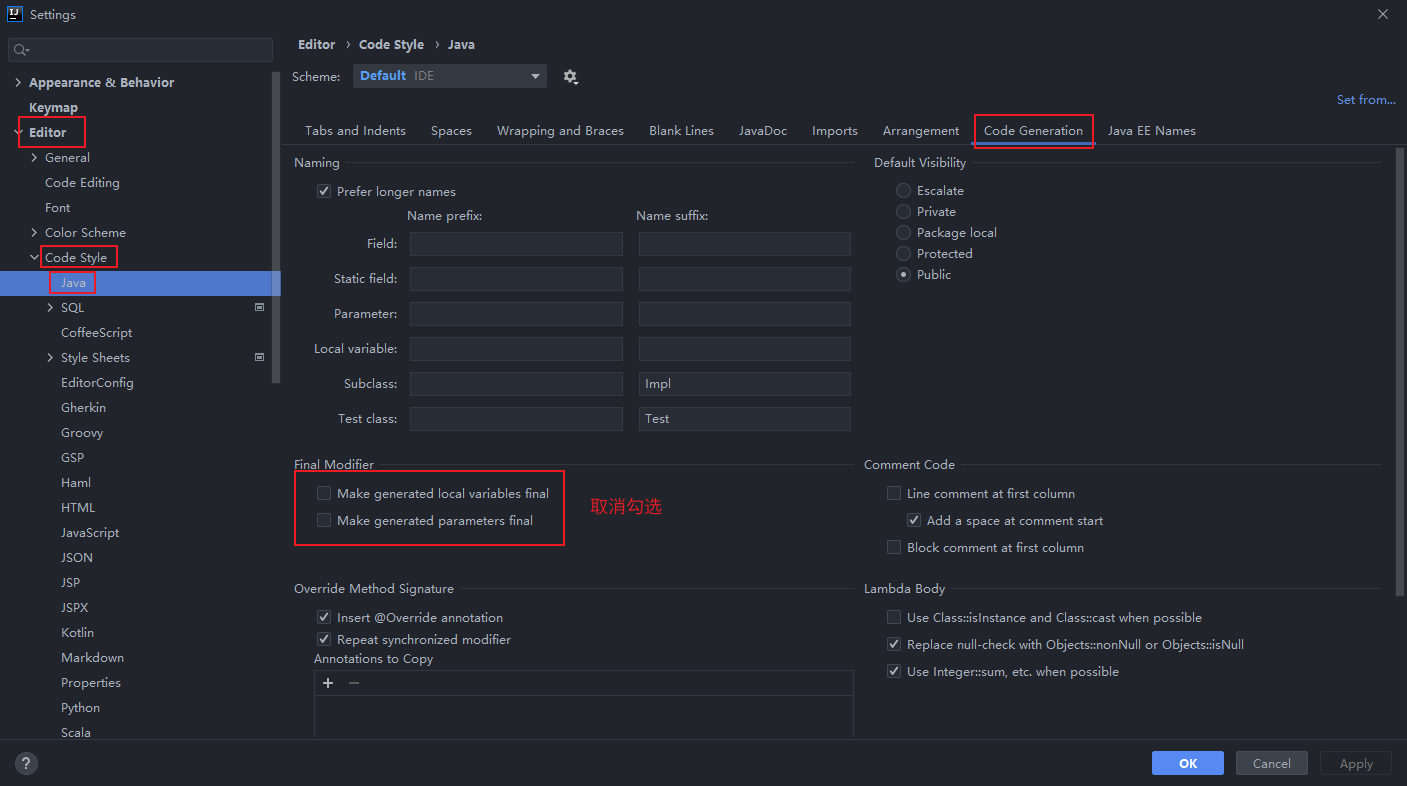The width and height of the screenshot is (1407, 786).
Task: Expand the SQL code style node
Action: click(x=50, y=308)
